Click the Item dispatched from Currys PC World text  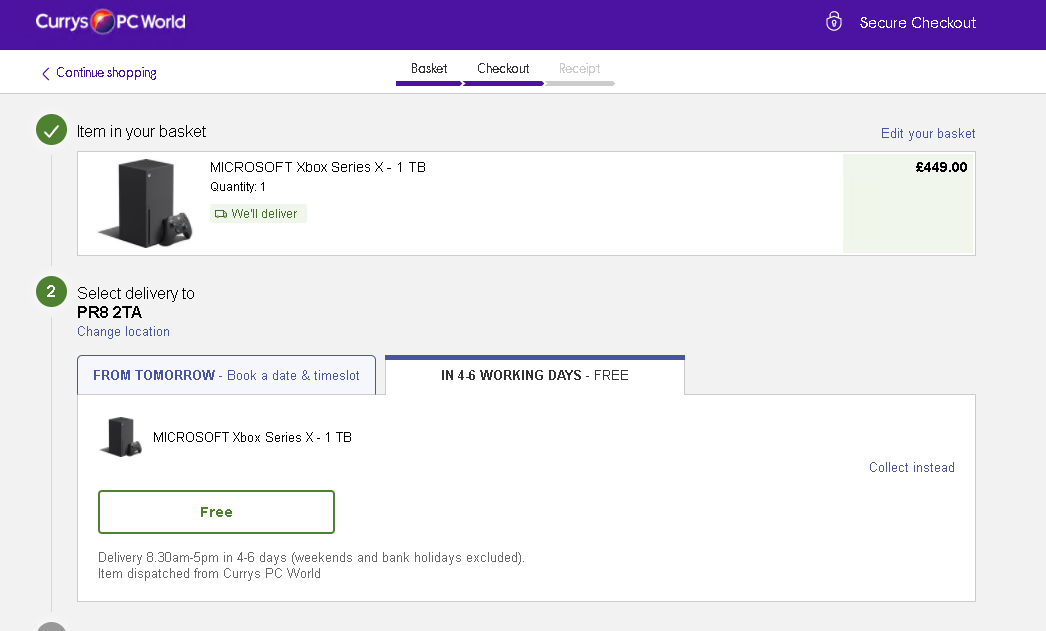209,574
